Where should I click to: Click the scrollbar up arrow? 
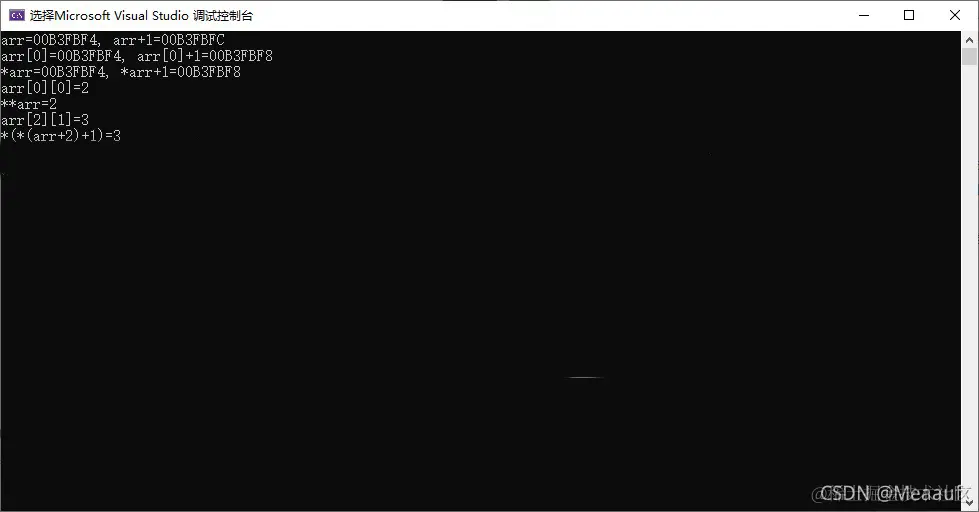pyautogui.click(x=969, y=39)
